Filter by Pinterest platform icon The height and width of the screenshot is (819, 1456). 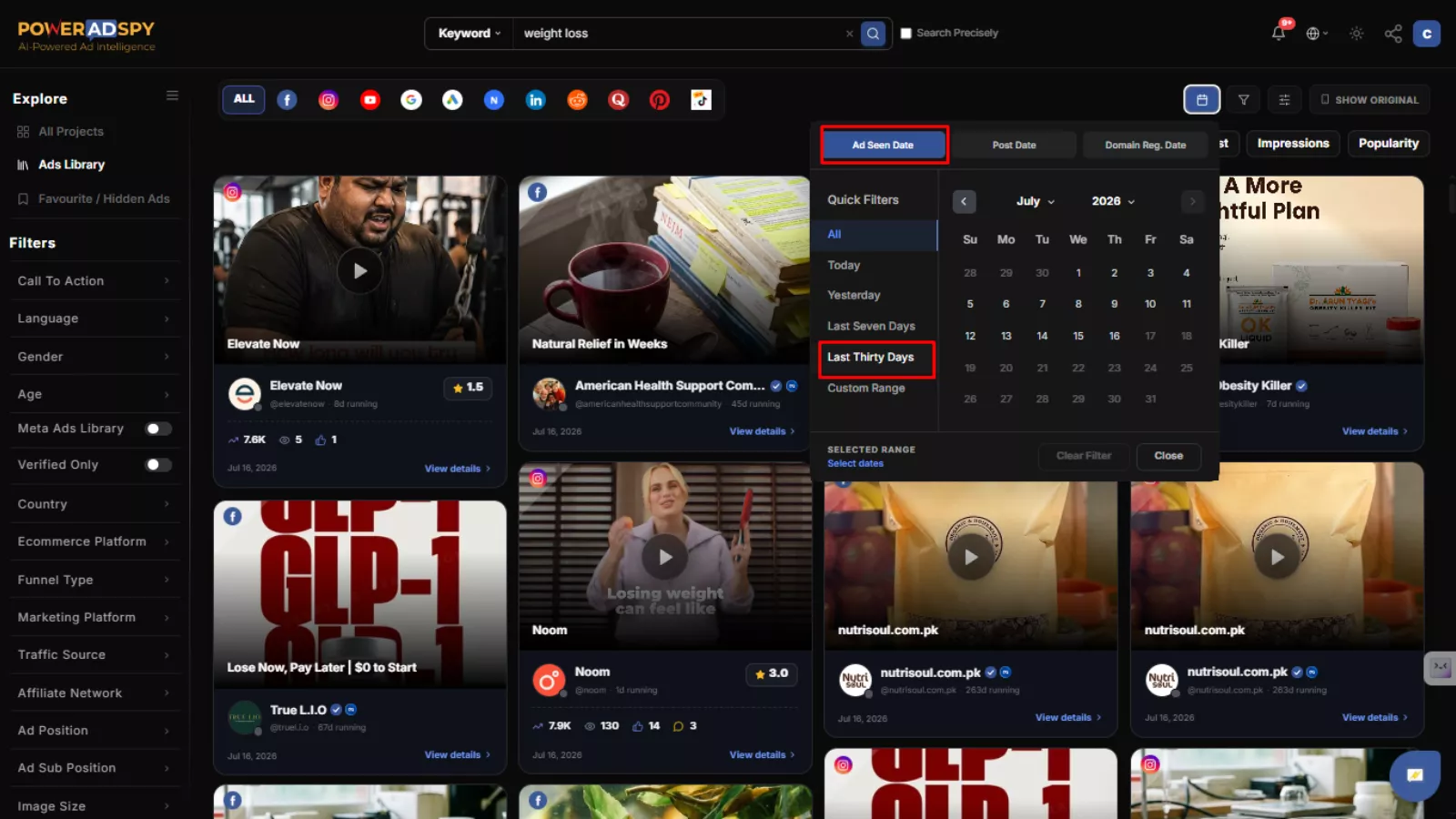[660, 100]
